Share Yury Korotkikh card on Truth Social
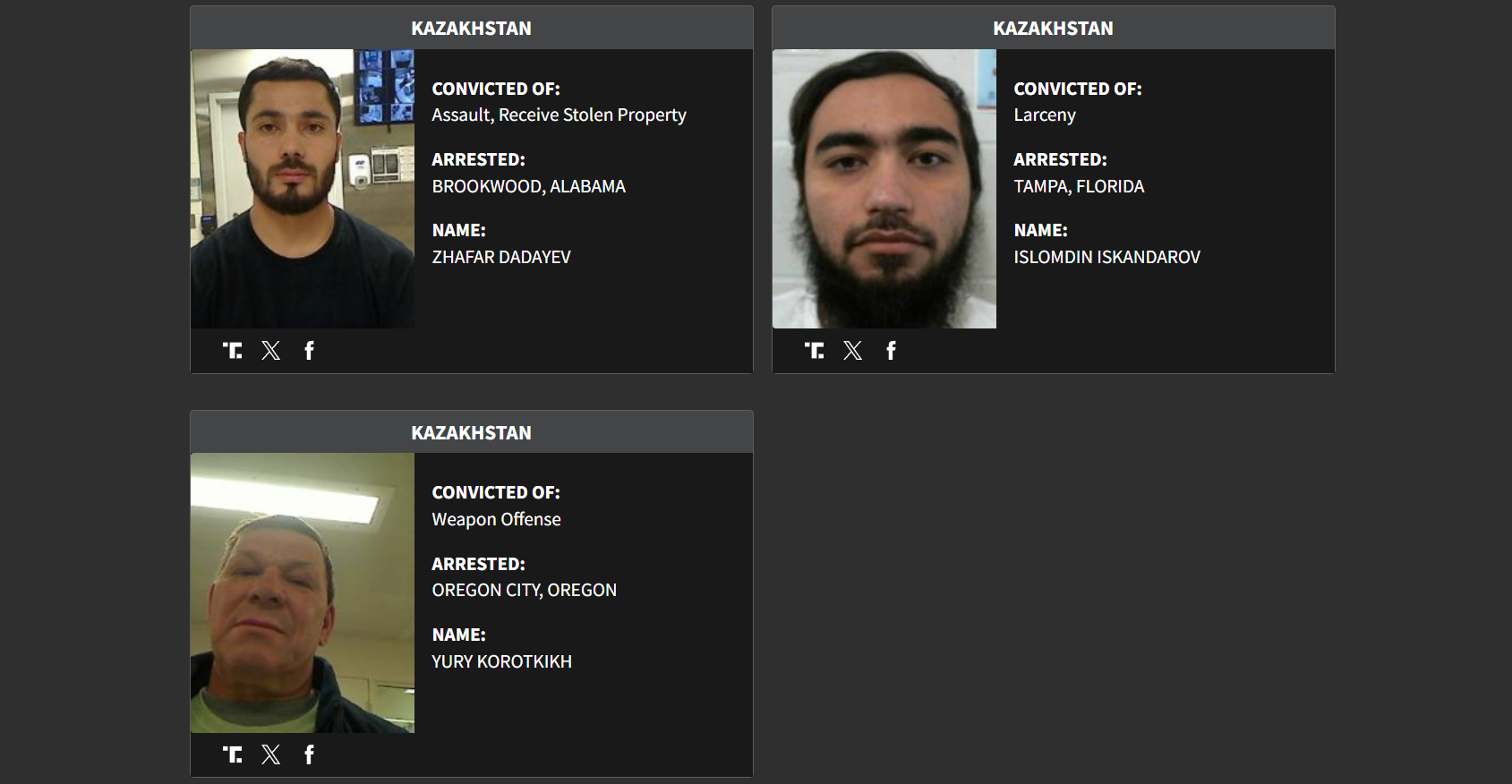Viewport: 1512px width, 784px height. [x=233, y=754]
